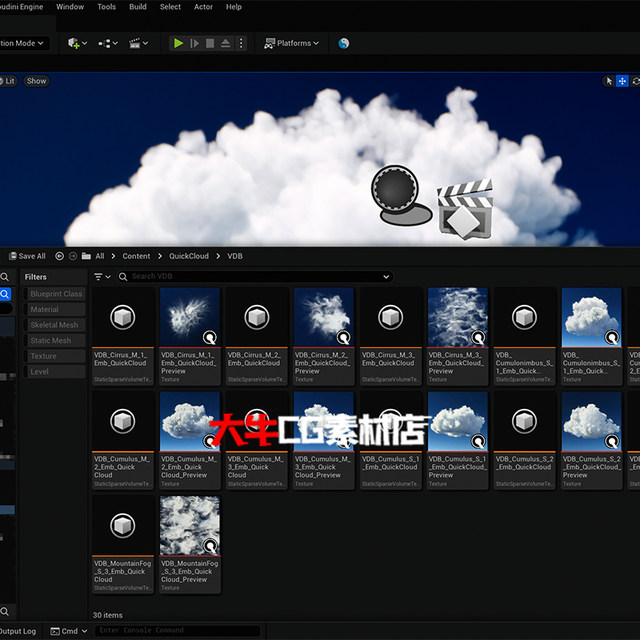640x640 pixels.
Task: Click the Eject from player icon
Action: [x=225, y=43]
